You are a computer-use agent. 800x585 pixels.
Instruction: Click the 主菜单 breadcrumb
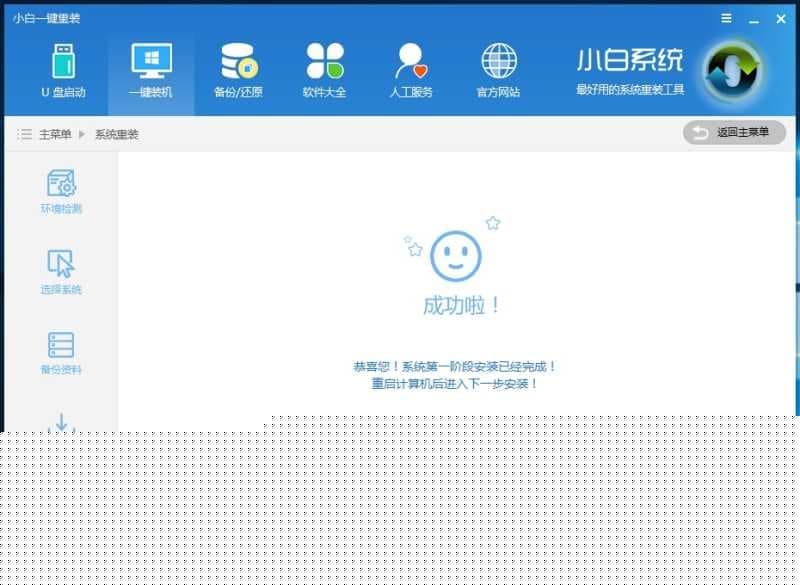(x=55, y=135)
